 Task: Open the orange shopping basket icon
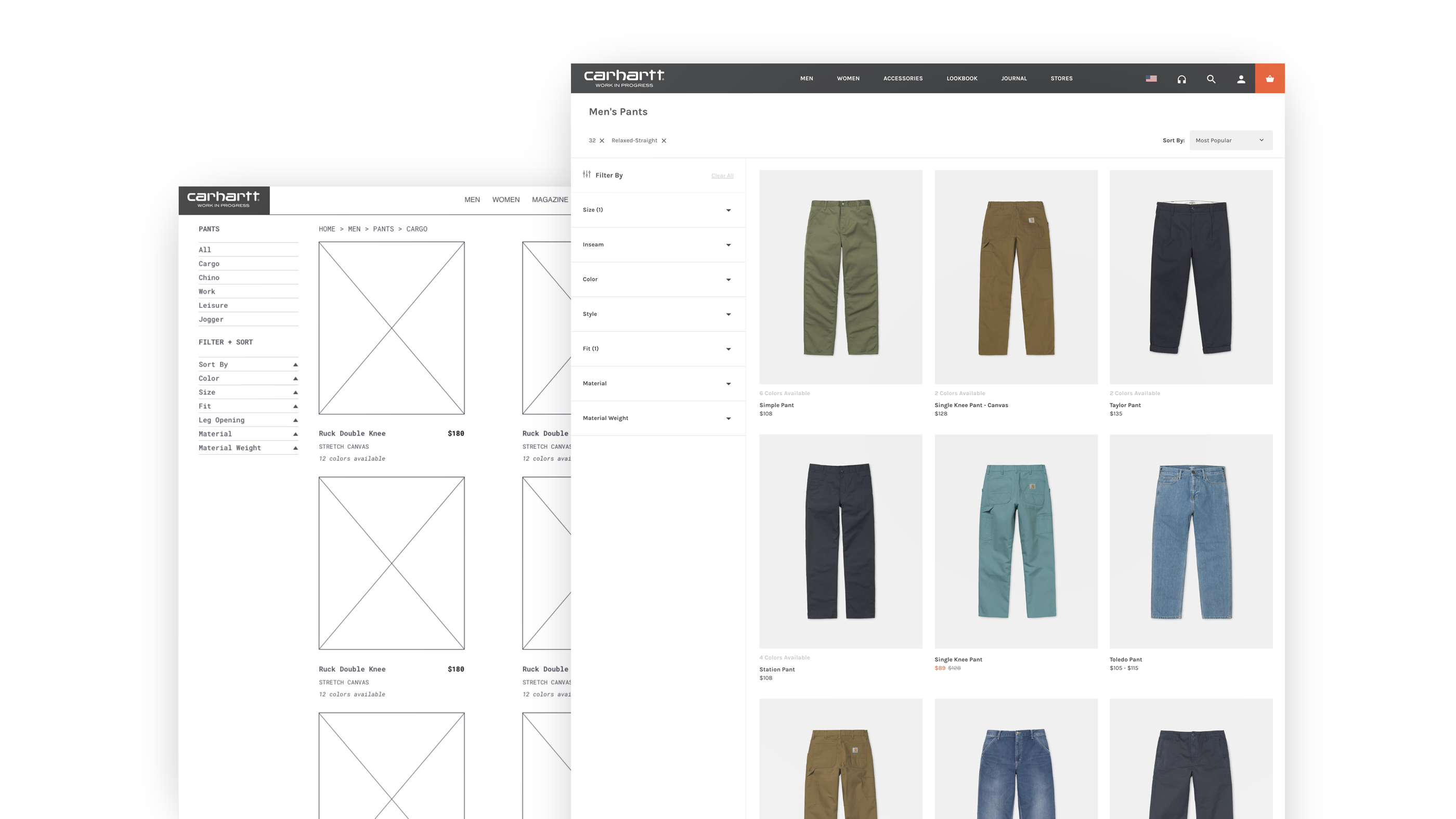pos(1269,79)
